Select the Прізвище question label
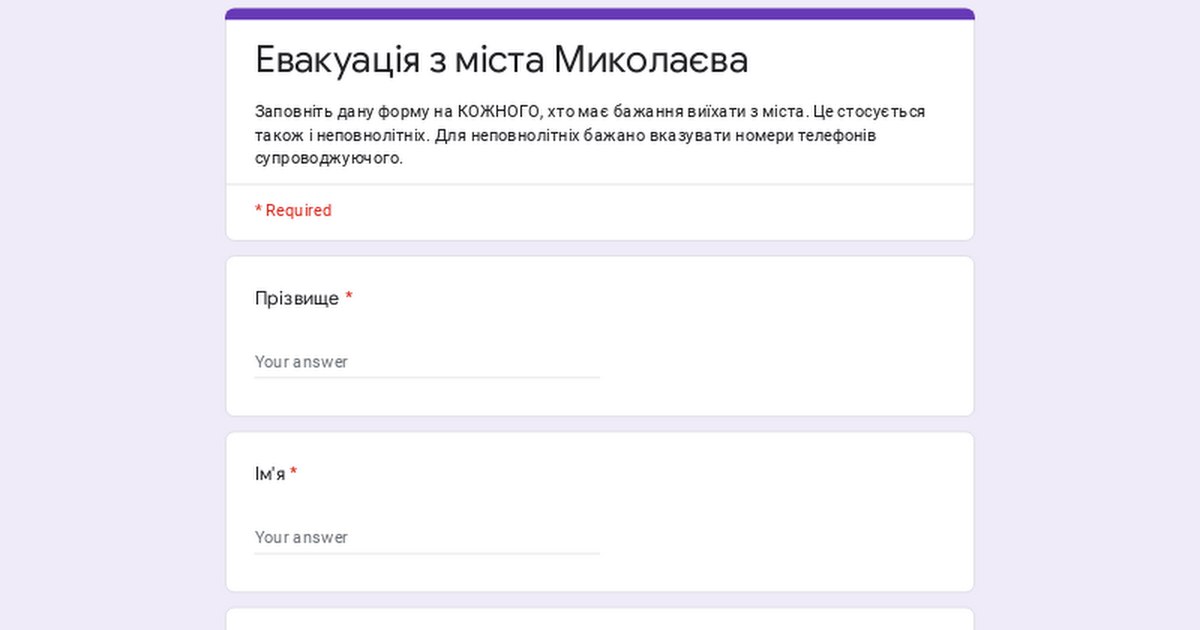 pyautogui.click(x=296, y=299)
